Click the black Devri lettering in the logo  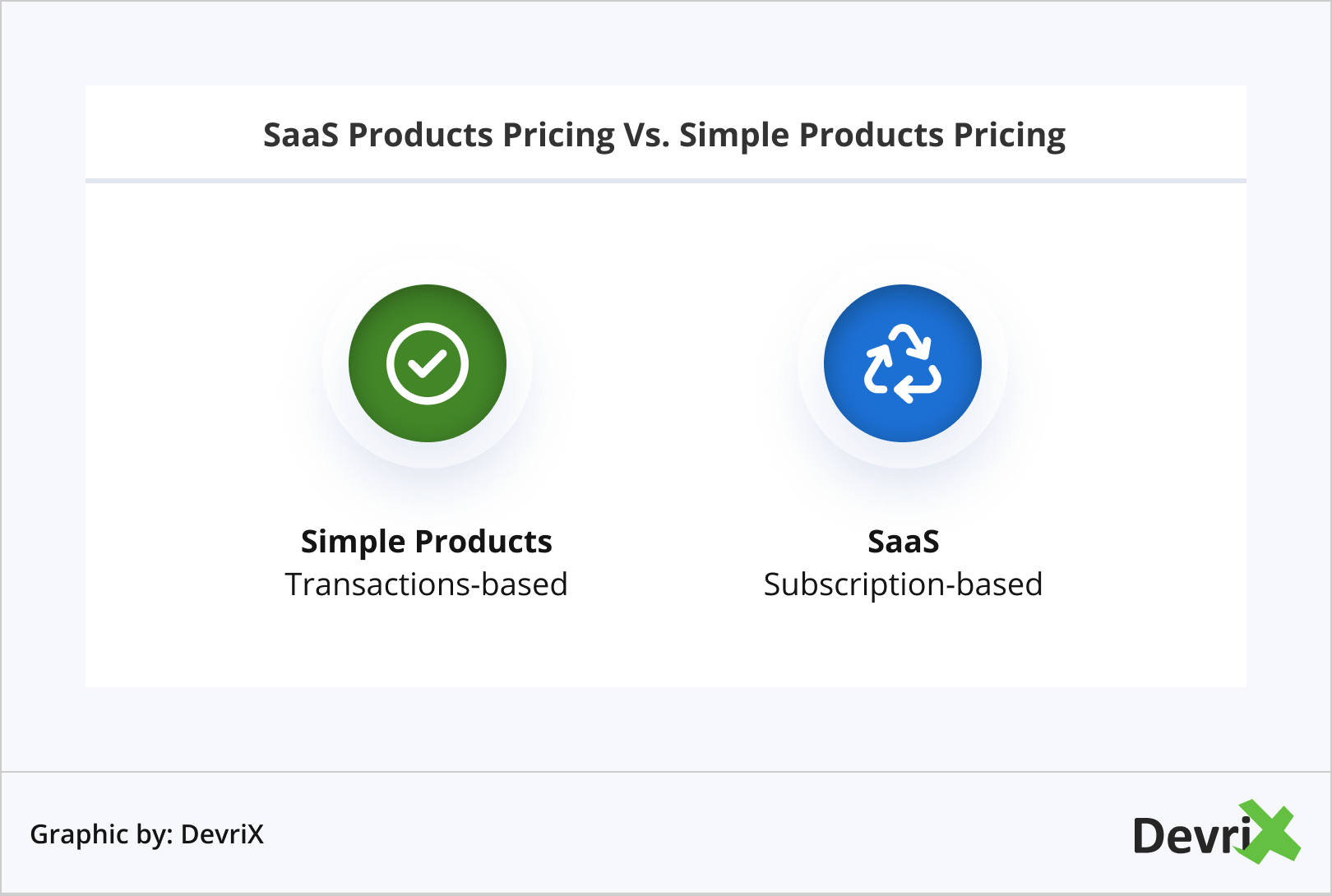1187,836
